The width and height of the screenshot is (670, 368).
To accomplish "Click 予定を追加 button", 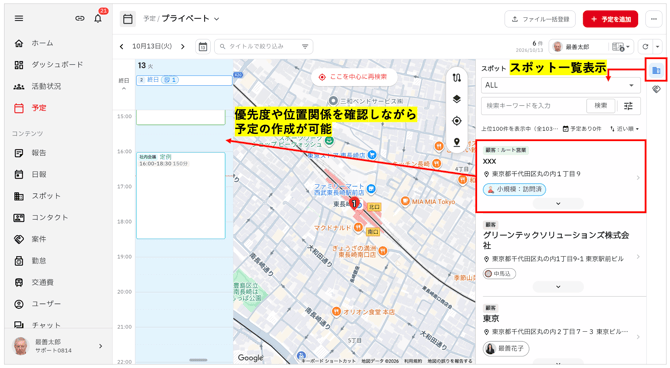I will (610, 19).
